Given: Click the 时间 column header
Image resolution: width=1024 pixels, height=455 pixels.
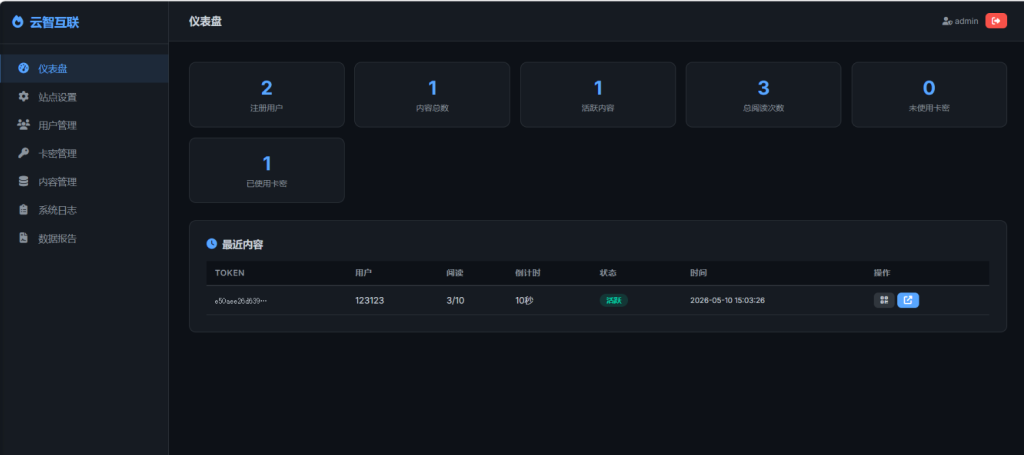Looking at the screenshot, I should tap(698, 273).
